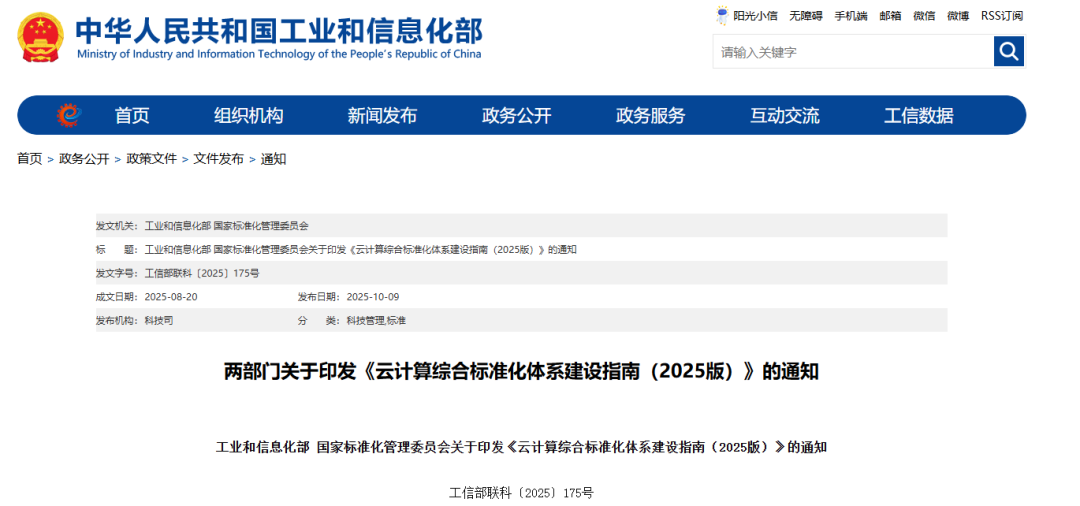
Task: Click 文件发布 in the breadcrumb
Action: click(x=218, y=159)
